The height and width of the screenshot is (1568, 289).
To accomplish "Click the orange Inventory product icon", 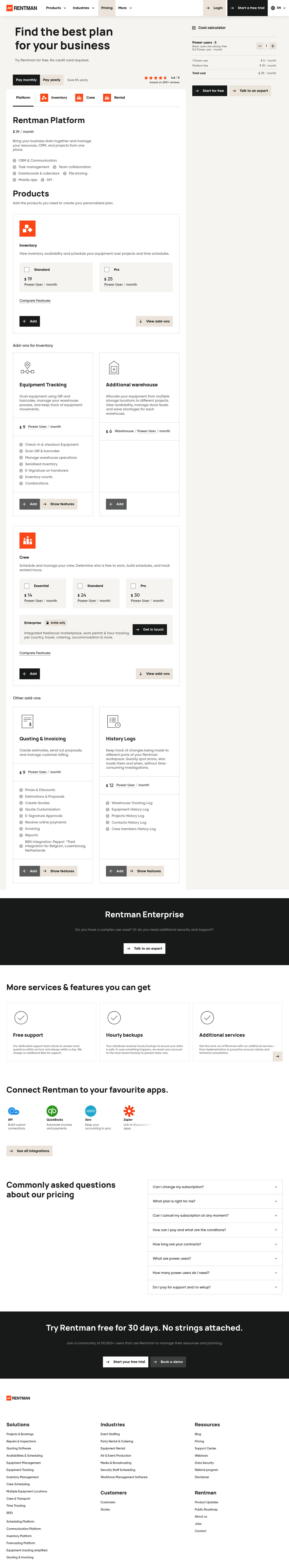I will tap(27, 228).
